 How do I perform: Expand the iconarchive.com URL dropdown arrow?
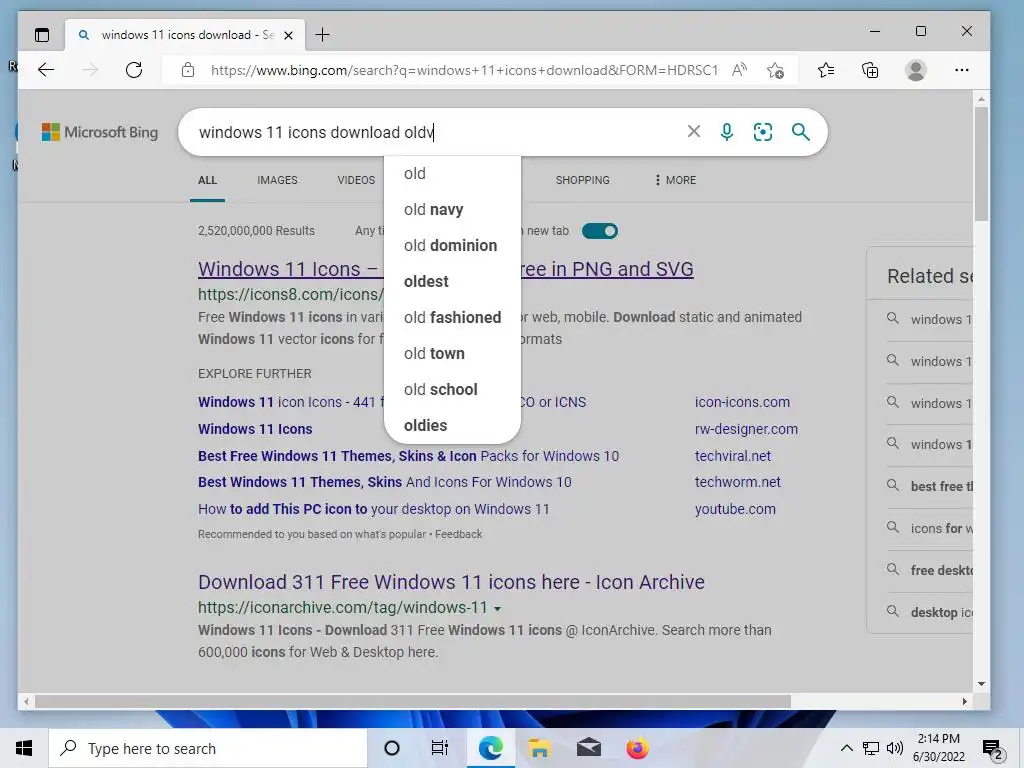click(498, 609)
